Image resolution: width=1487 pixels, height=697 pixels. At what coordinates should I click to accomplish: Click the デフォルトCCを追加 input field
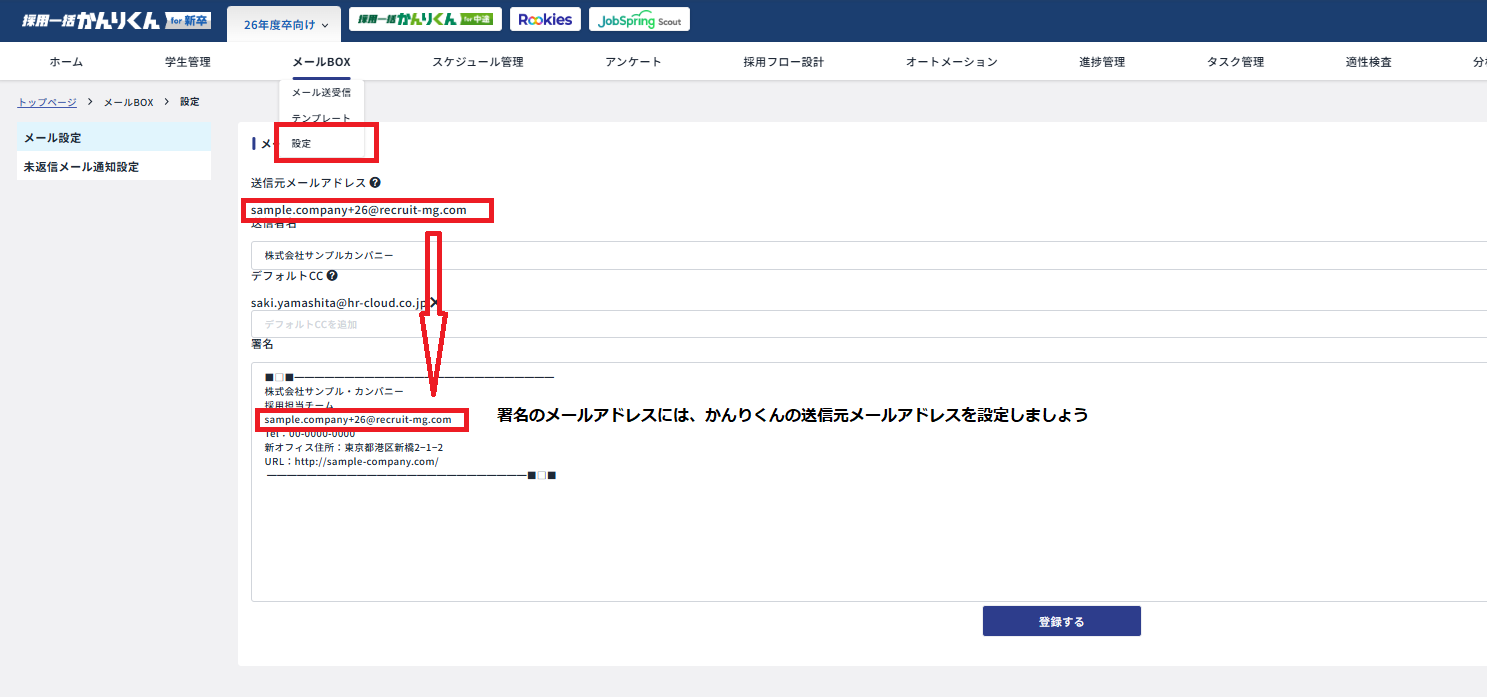pos(860,325)
